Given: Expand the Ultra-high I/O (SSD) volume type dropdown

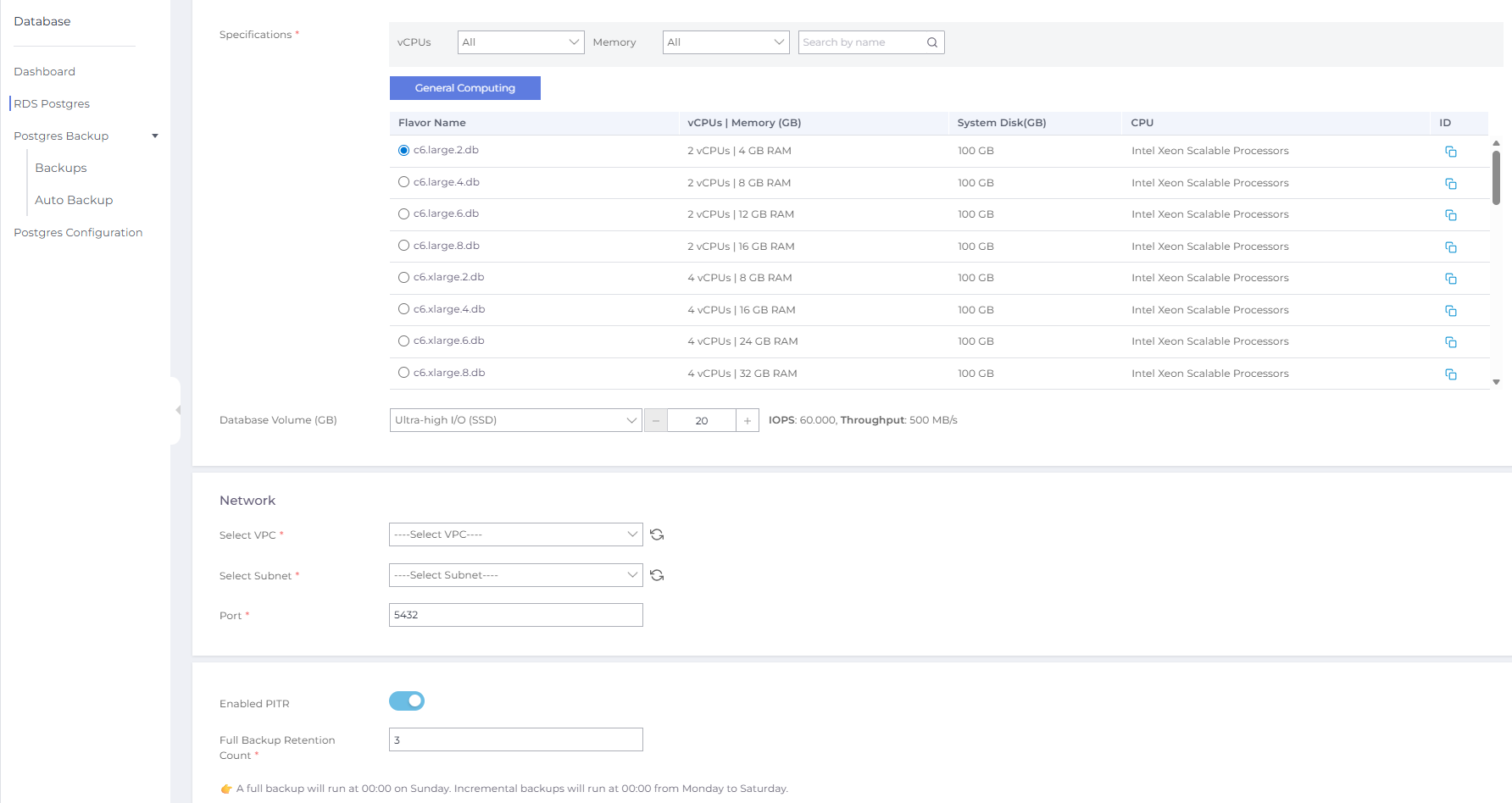Looking at the screenshot, I should 515,420.
